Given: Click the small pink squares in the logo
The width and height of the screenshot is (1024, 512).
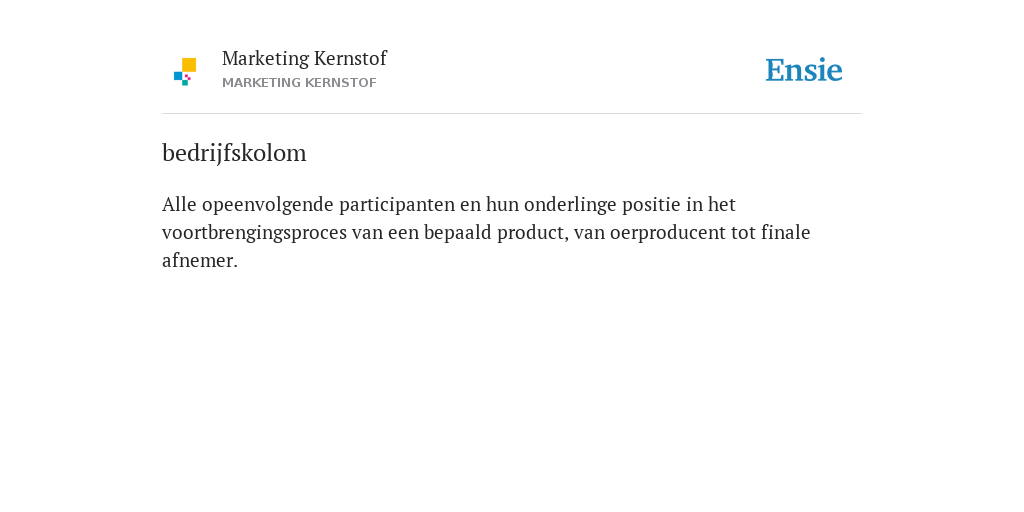Looking at the screenshot, I should pos(187,77).
